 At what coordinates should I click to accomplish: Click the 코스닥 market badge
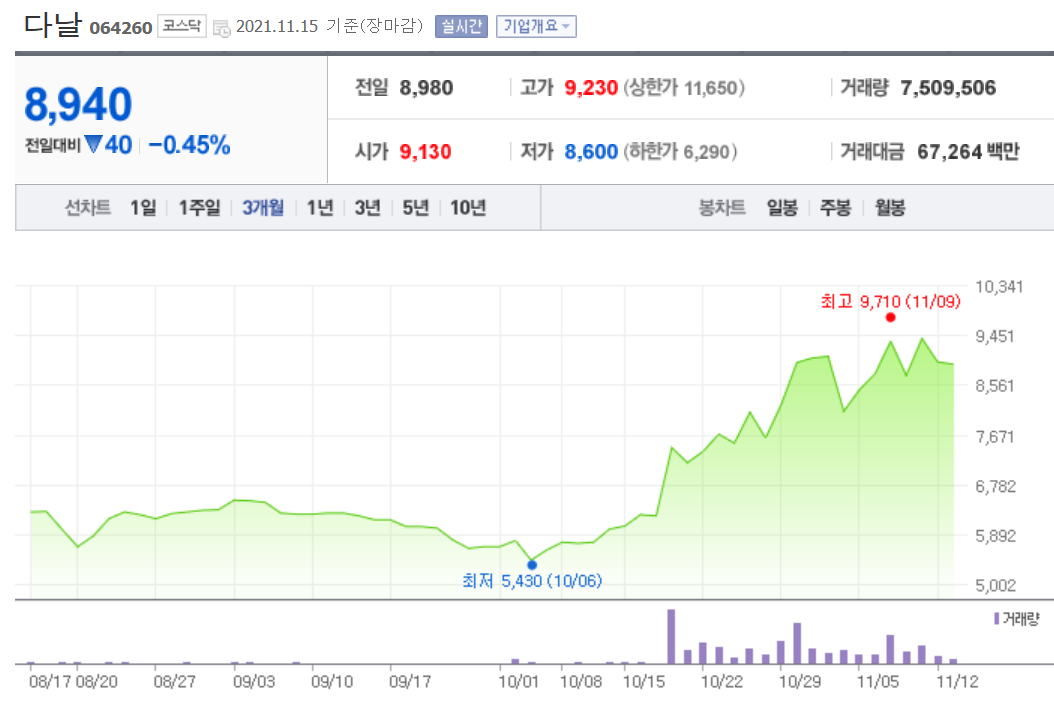tap(181, 26)
